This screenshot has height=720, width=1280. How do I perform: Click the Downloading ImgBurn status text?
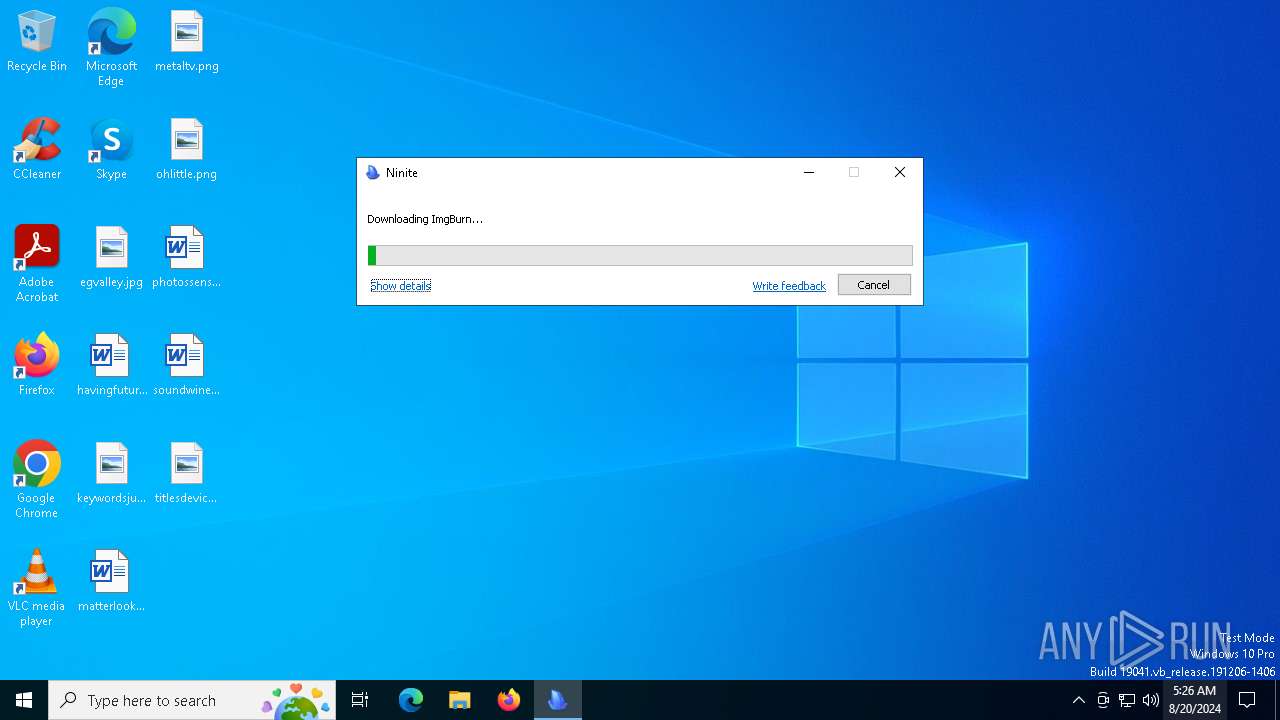pos(425,219)
